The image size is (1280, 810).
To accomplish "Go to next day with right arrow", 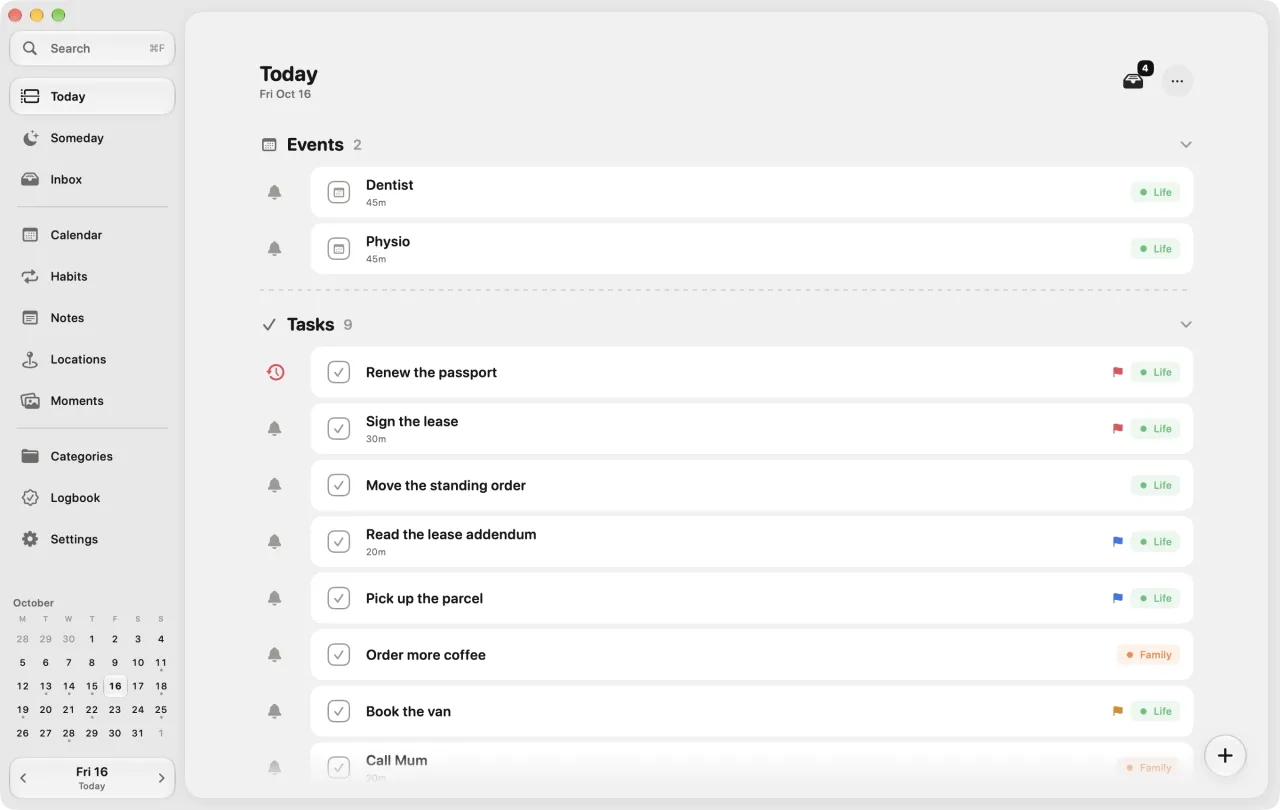I will 161,778.
